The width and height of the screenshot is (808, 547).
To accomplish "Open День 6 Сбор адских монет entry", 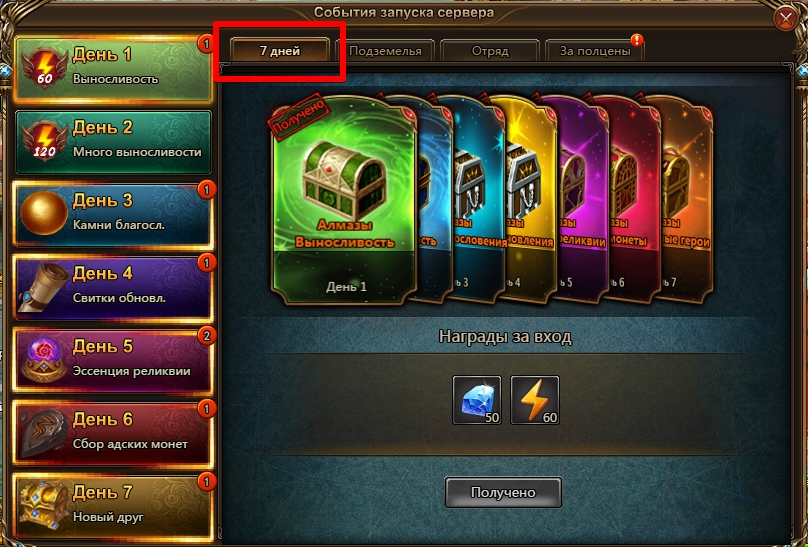I will tap(113, 435).
